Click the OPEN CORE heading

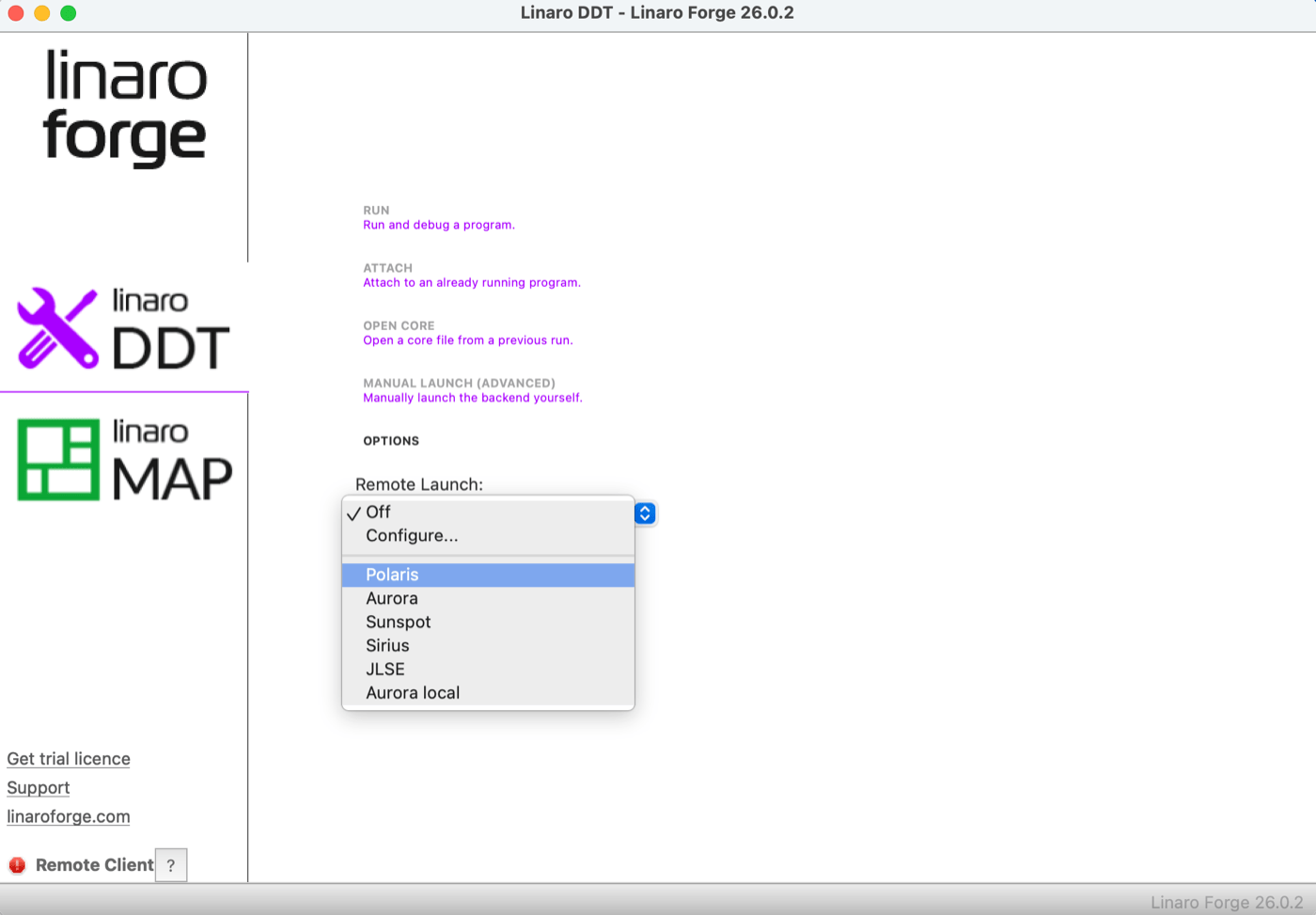399,325
